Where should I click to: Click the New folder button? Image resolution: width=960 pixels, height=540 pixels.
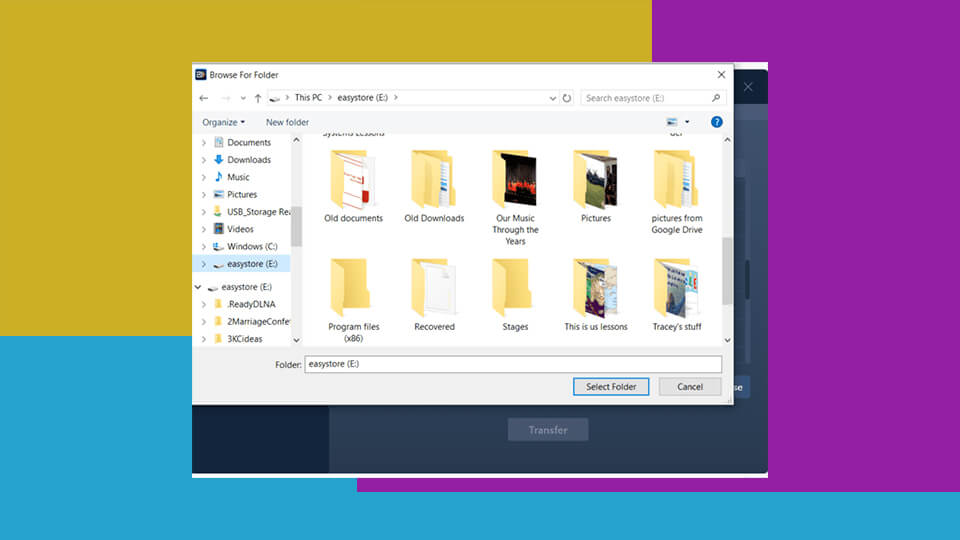tap(287, 122)
